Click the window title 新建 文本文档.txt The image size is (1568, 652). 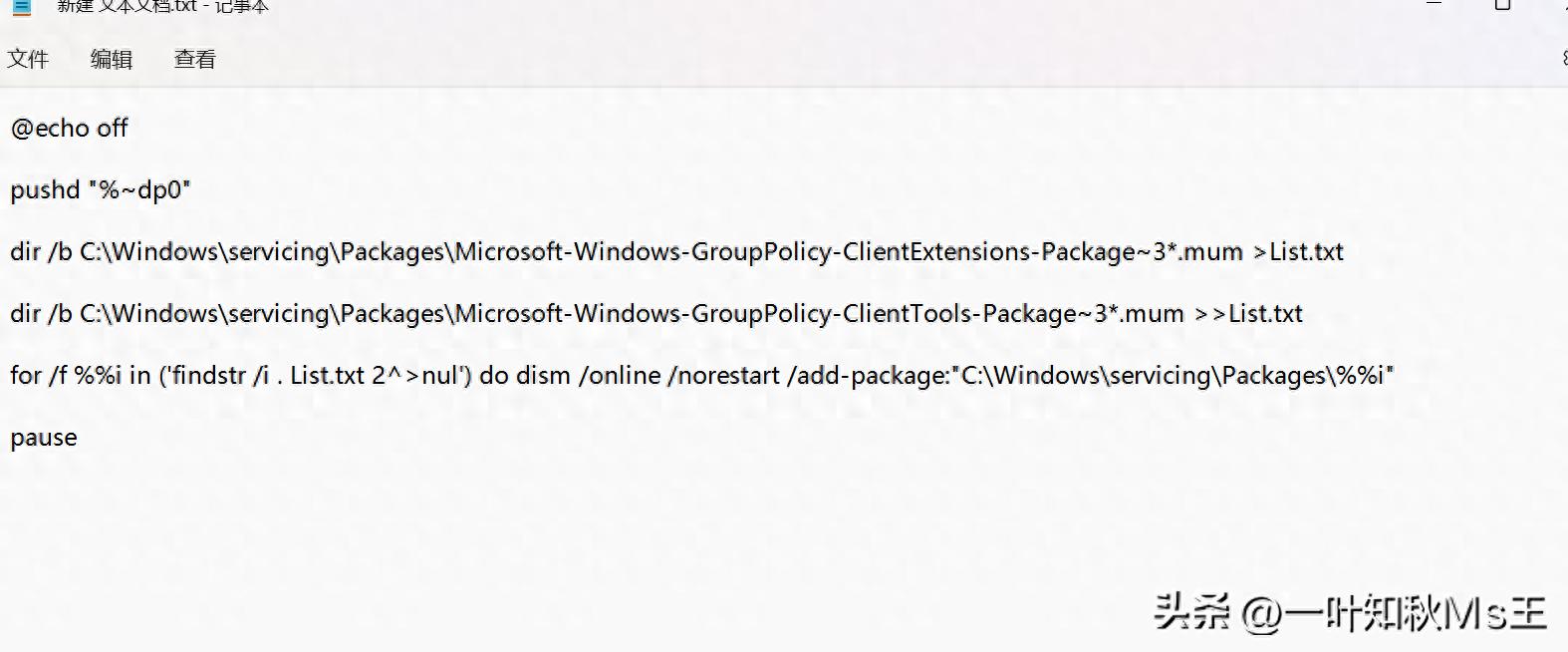[x=127, y=6]
